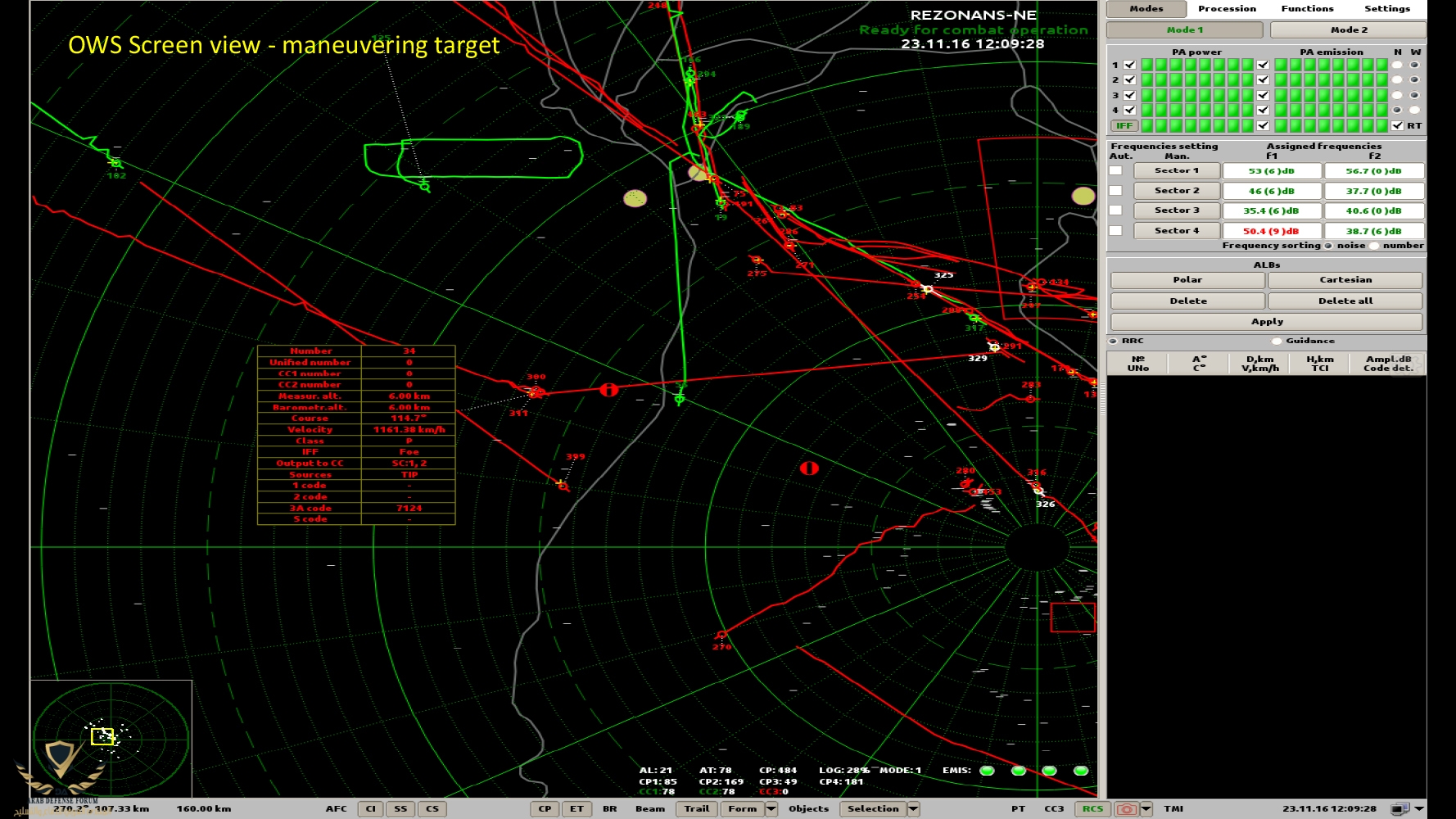The image size is (1456, 819).
Task: Select the W radio button for row 4
Action: [1414, 110]
